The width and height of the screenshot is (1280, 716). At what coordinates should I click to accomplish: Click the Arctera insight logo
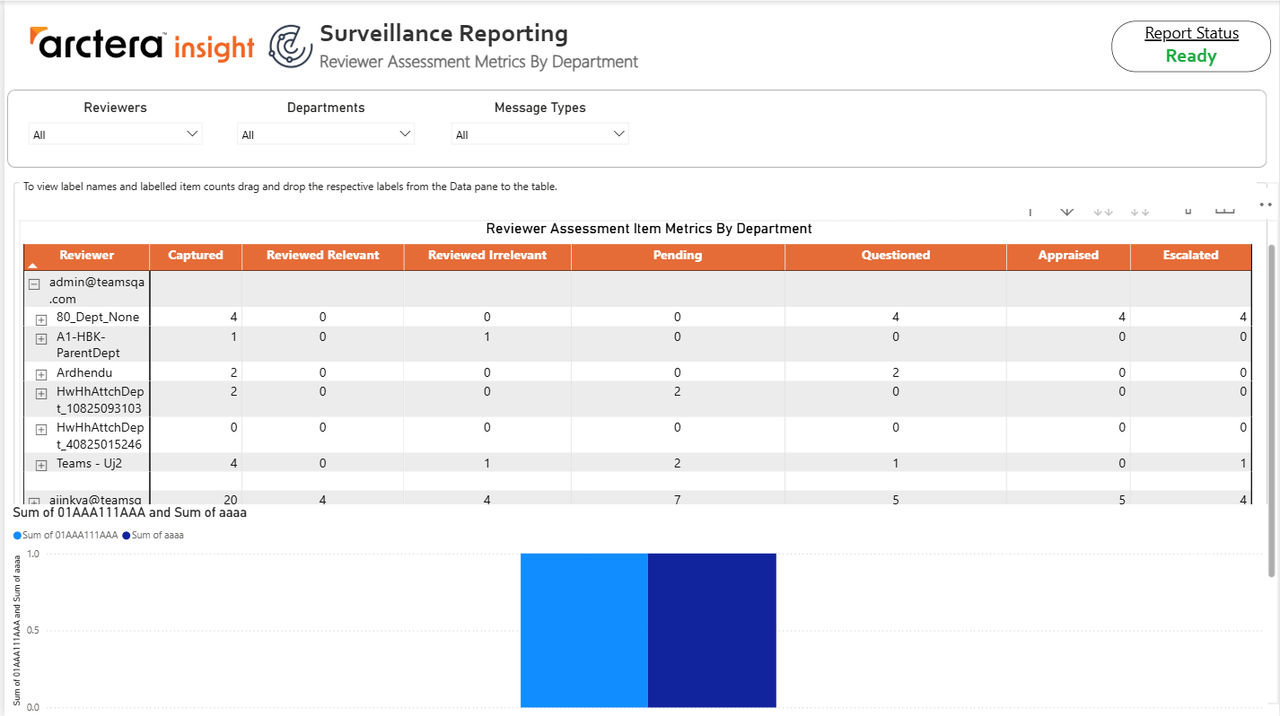click(142, 45)
